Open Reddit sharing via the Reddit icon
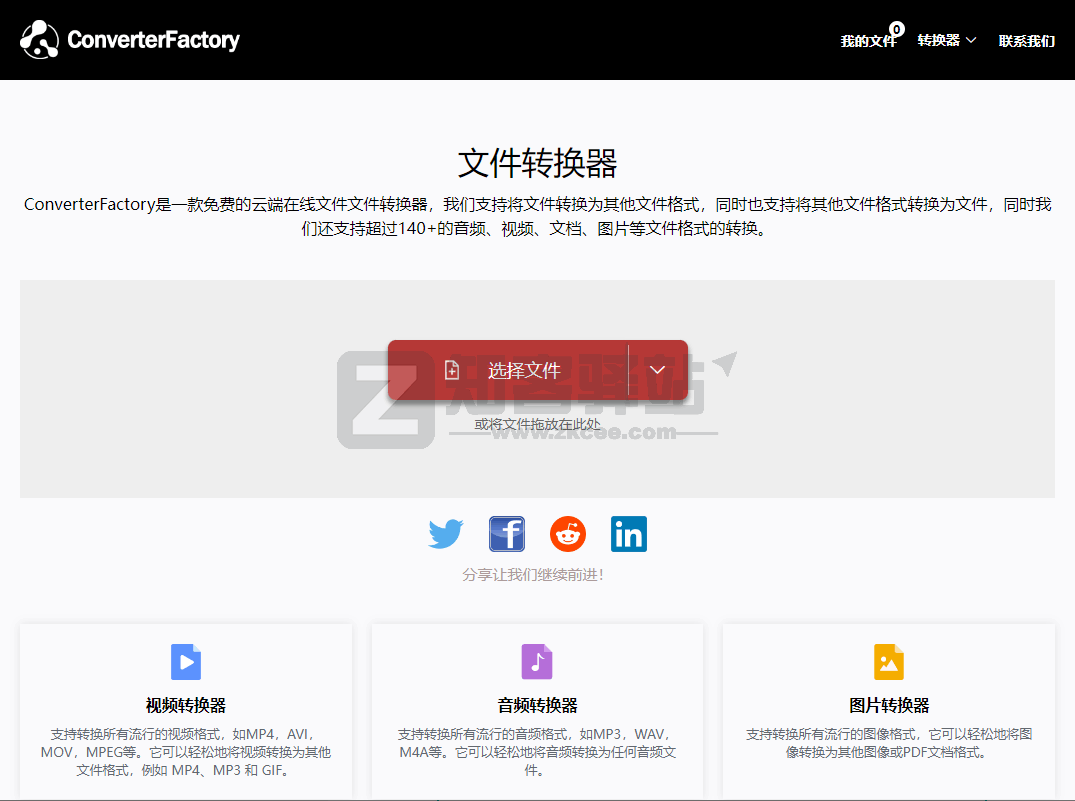 pyautogui.click(x=567, y=533)
